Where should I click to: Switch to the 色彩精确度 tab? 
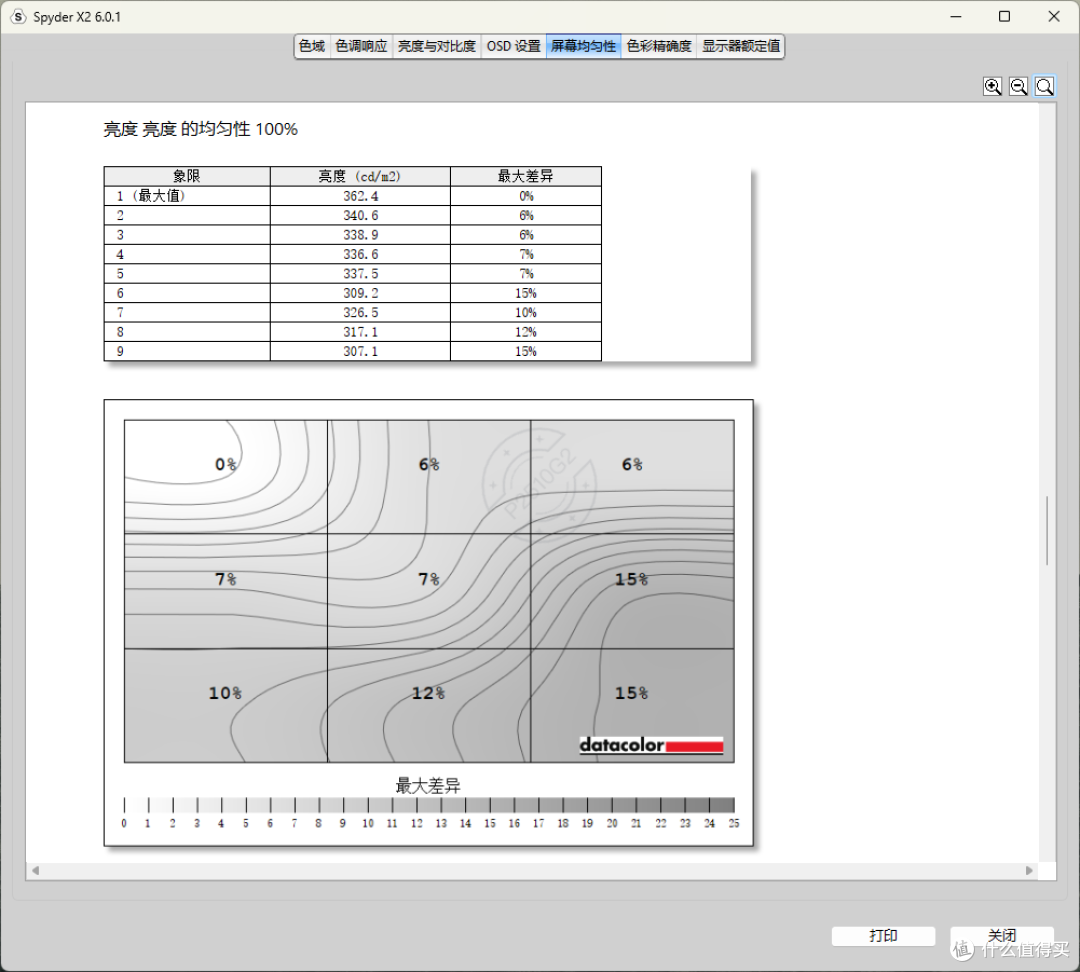658,46
